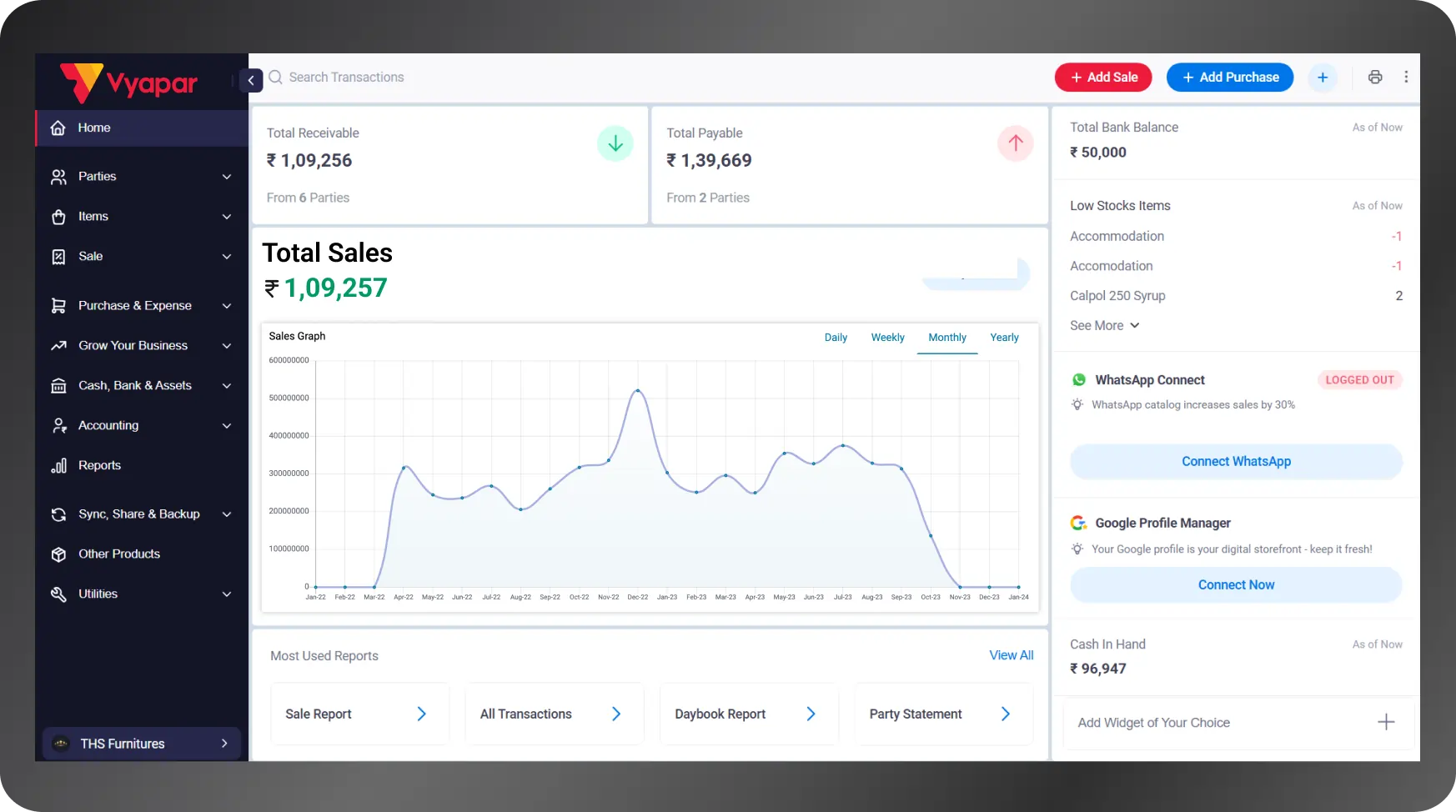Expand the Cash, Bank & Assets menu
This screenshot has width=1456, height=812.
[227, 385]
